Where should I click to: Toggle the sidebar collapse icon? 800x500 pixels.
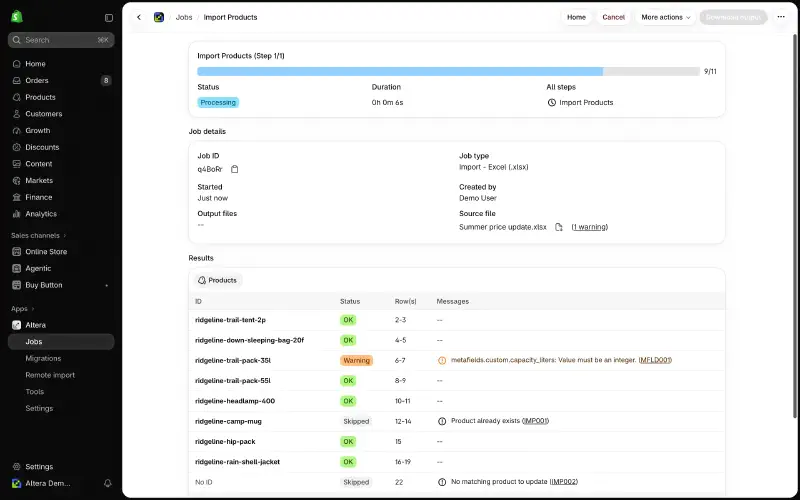(109, 18)
